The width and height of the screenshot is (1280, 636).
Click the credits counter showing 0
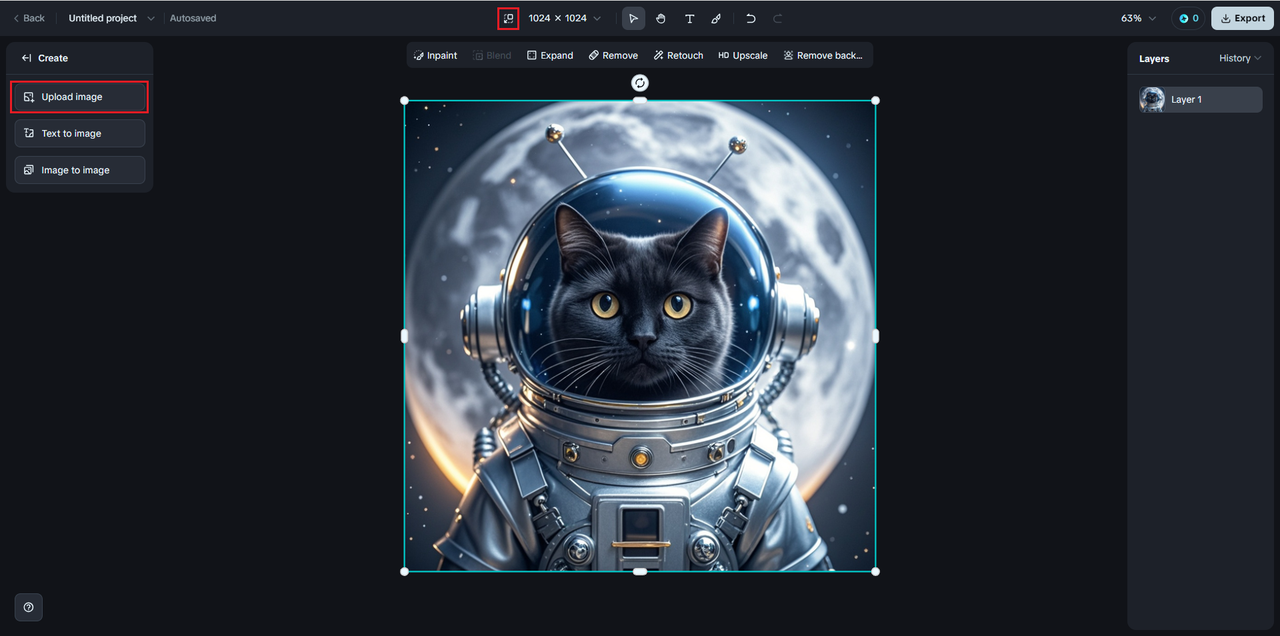click(x=1188, y=18)
